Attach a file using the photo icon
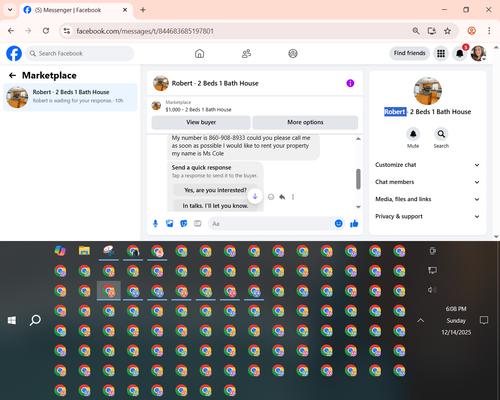Screen dimensions: 500x400 tap(170, 223)
